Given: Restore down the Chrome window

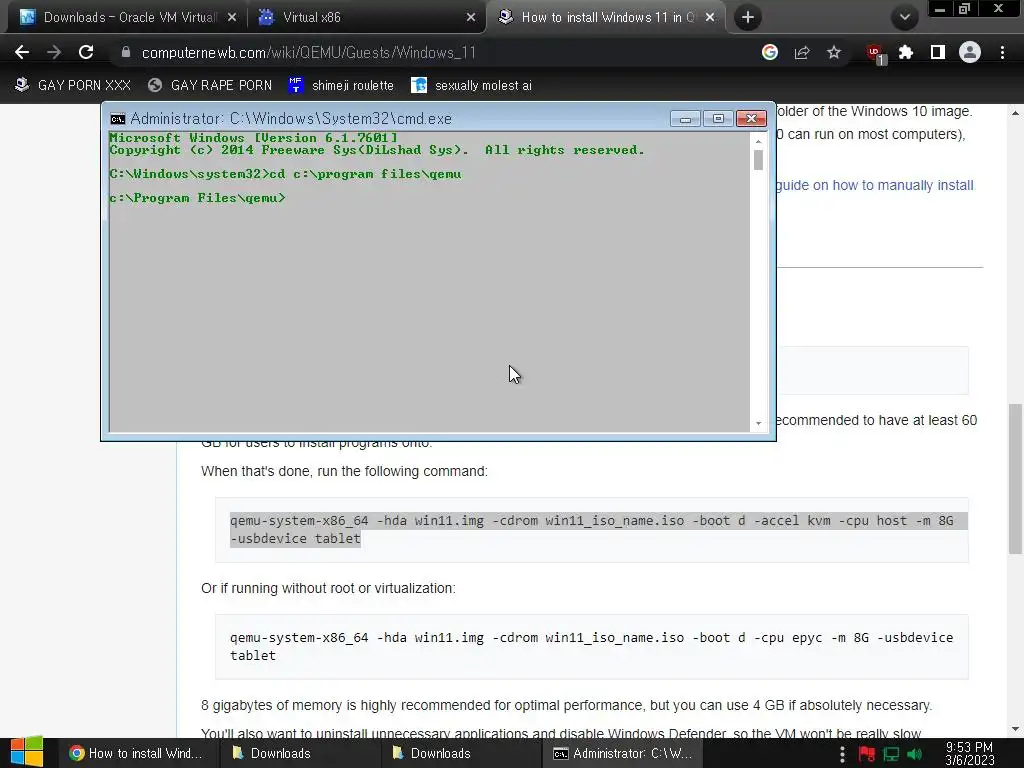Looking at the screenshot, I should point(964,9).
